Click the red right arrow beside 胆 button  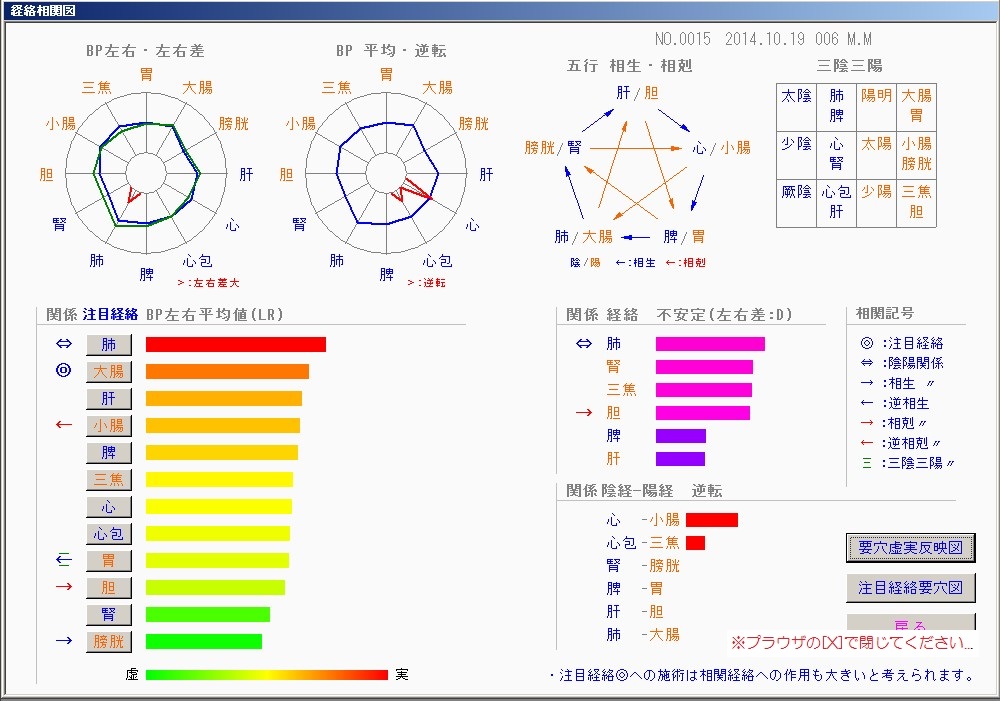point(64,587)
